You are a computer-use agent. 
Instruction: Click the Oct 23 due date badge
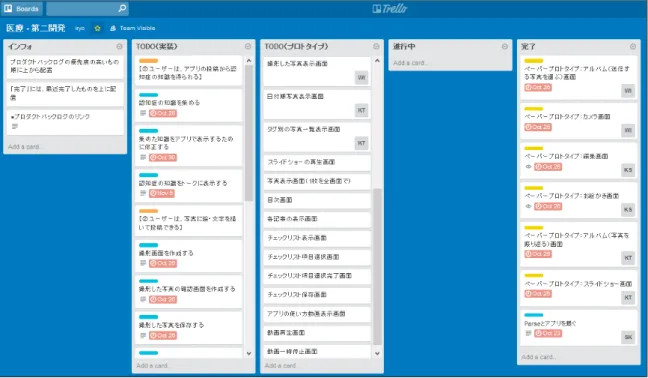tap(548, 333)
